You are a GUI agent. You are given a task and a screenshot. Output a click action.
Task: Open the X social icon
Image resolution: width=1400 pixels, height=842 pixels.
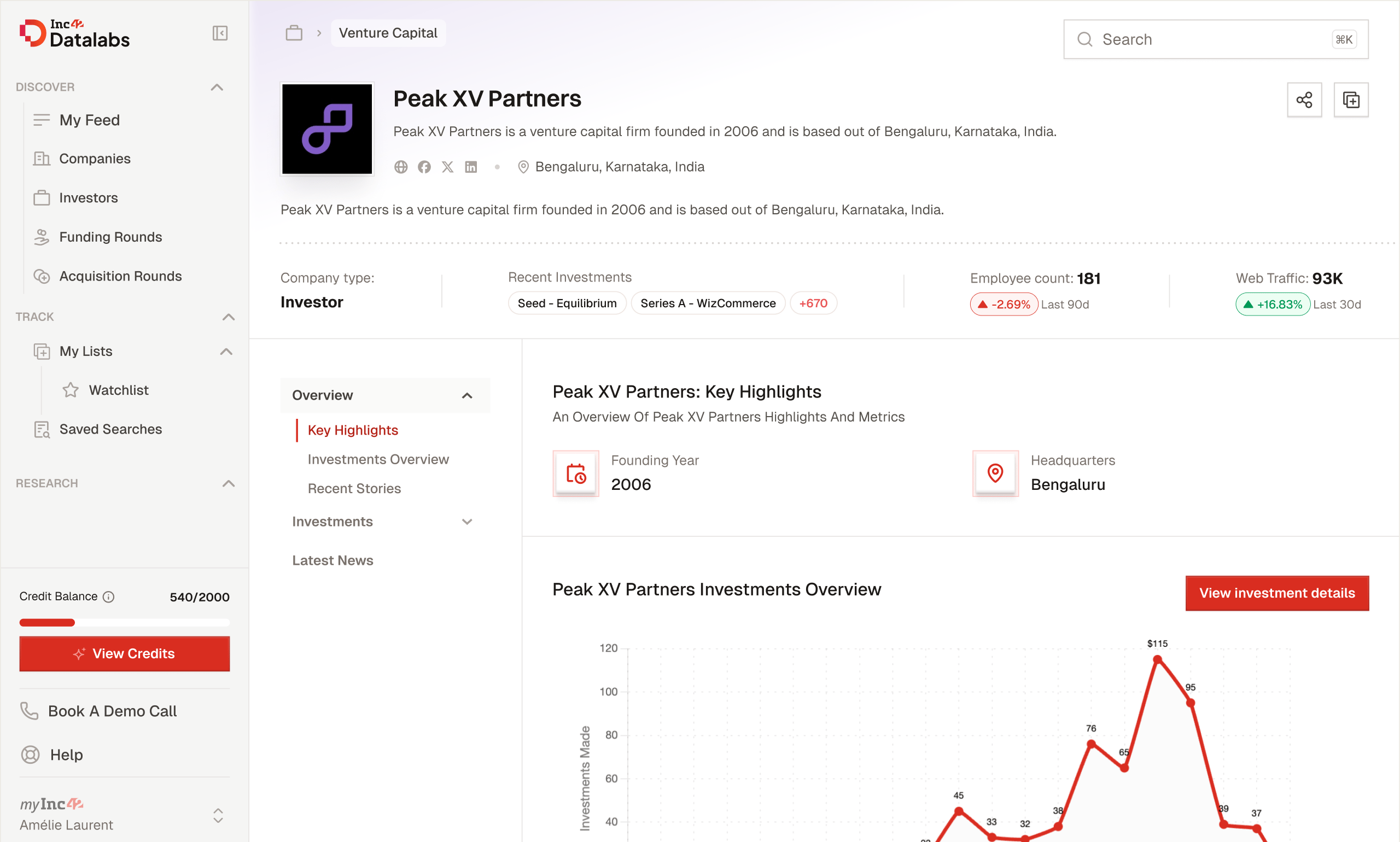click(x=447, y=167)
